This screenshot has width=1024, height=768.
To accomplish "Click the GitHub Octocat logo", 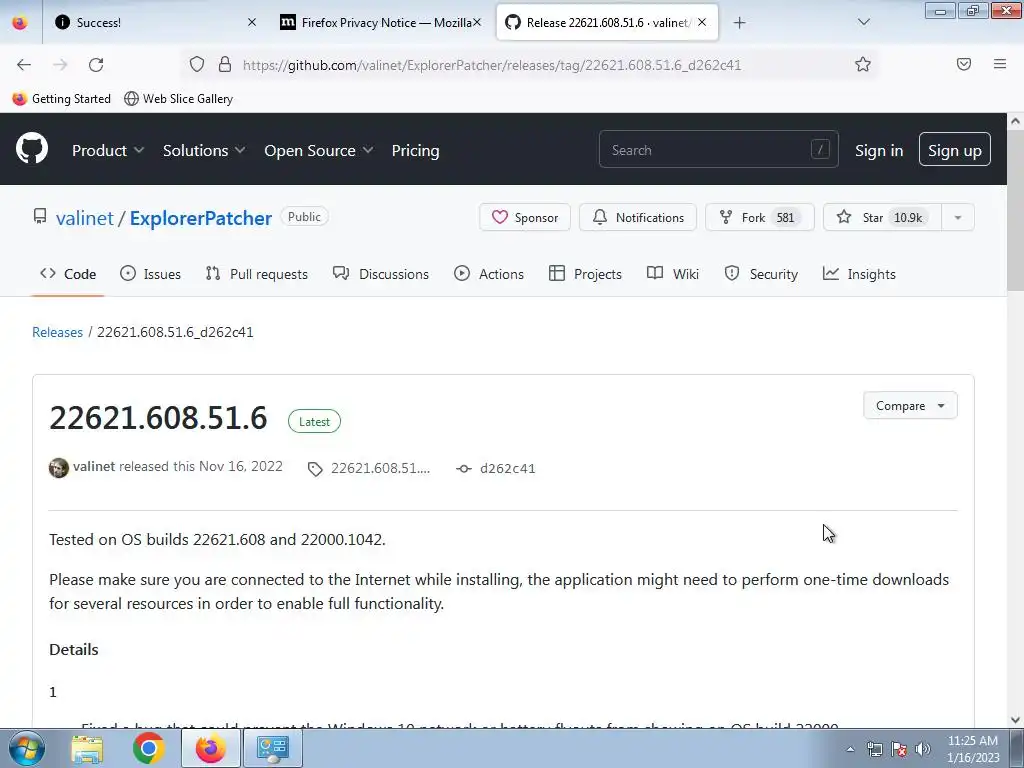I will 32,148.
